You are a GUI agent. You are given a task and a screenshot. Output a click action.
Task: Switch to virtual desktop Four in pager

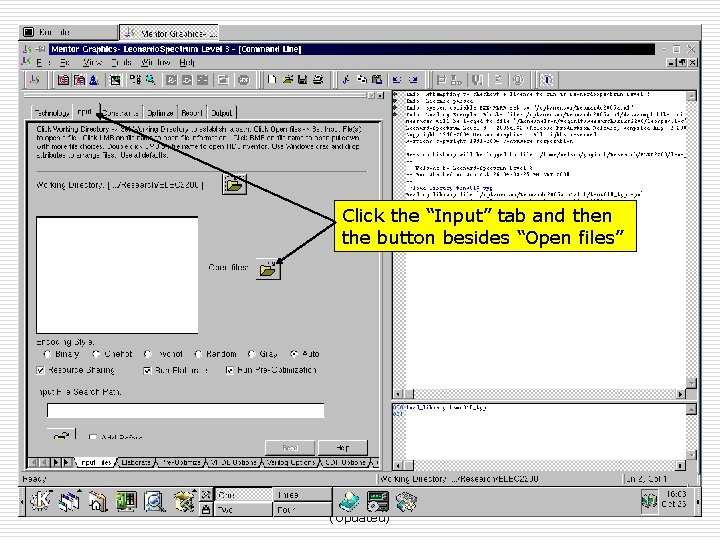tap(303, 509)
